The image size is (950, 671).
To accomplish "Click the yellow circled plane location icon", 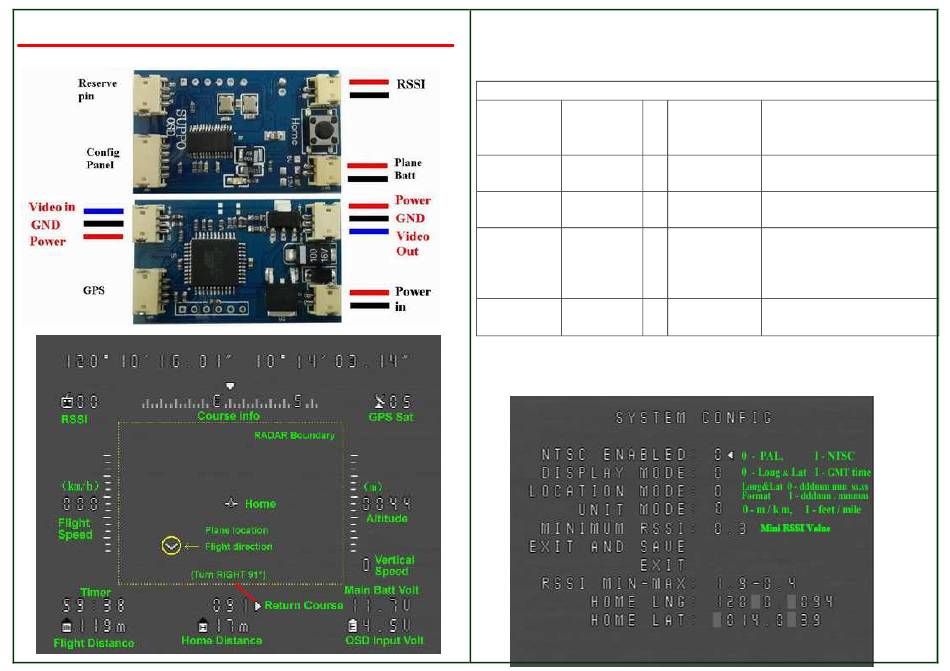I will pos(171,546).
